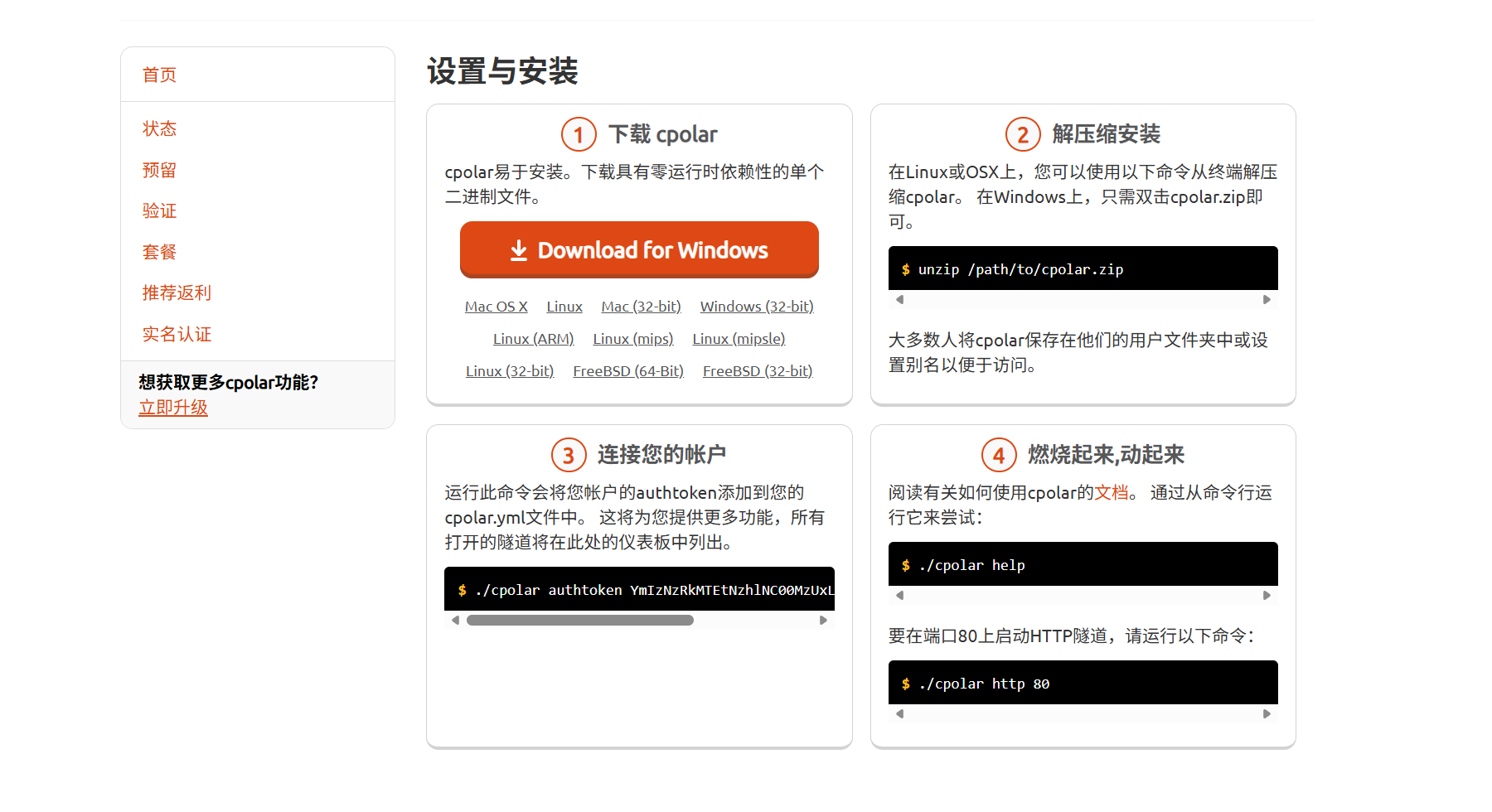
Task: Go to 状态 in the sidebar
Action: coord(159,128)
